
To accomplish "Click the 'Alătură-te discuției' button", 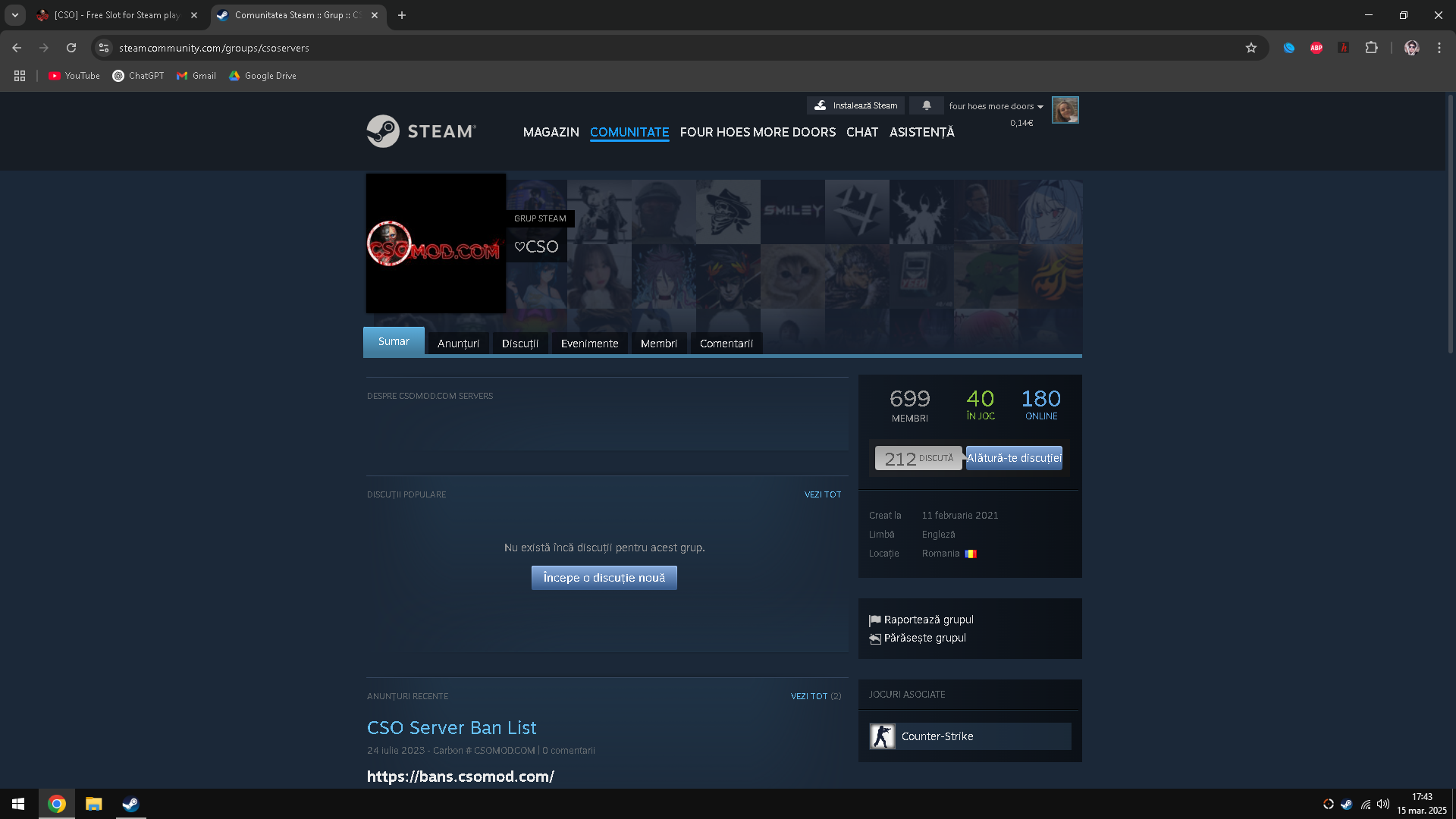I will pyautogui.click(x=1013, y=458).
